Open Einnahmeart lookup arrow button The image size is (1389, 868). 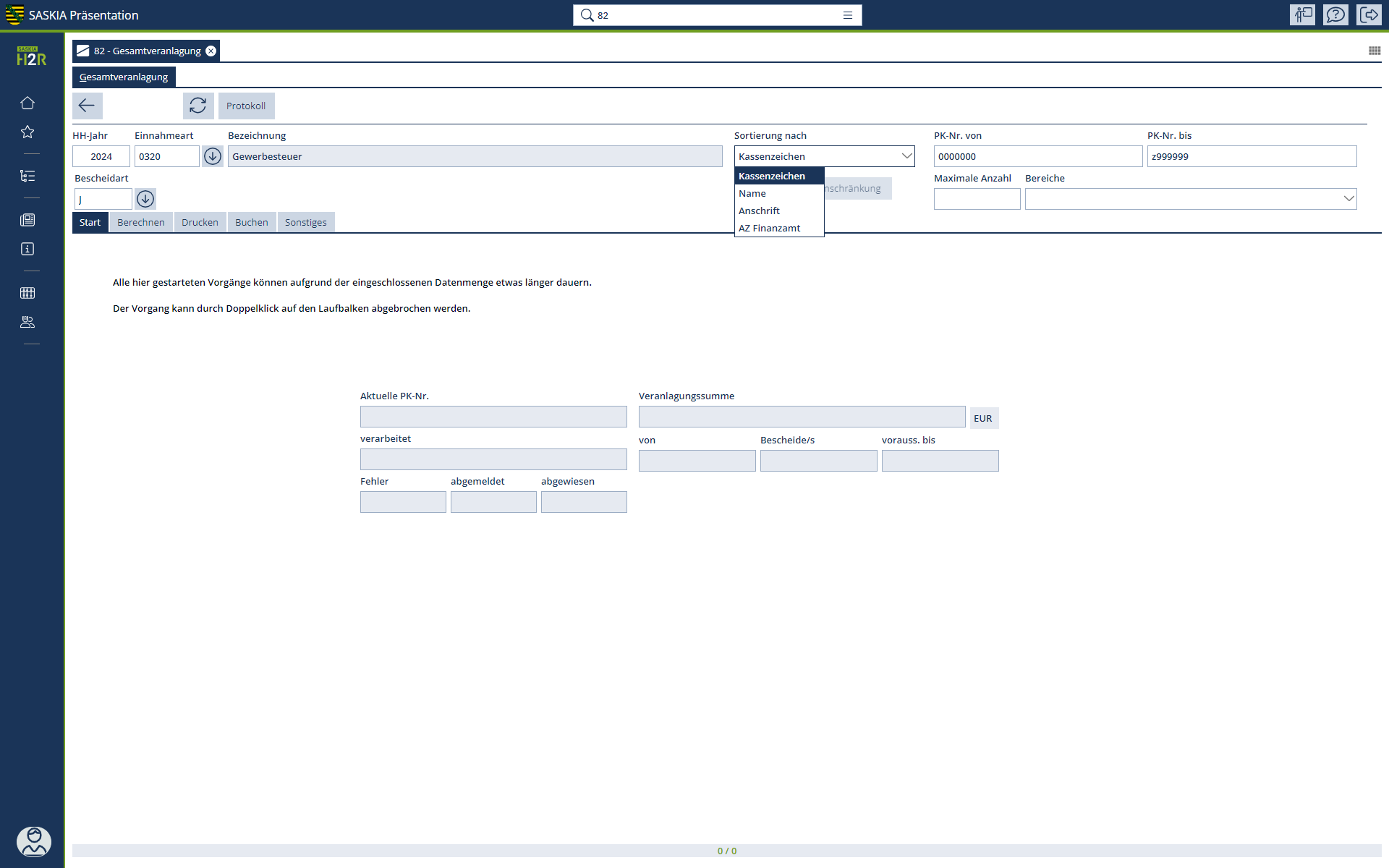coord(212,156)
